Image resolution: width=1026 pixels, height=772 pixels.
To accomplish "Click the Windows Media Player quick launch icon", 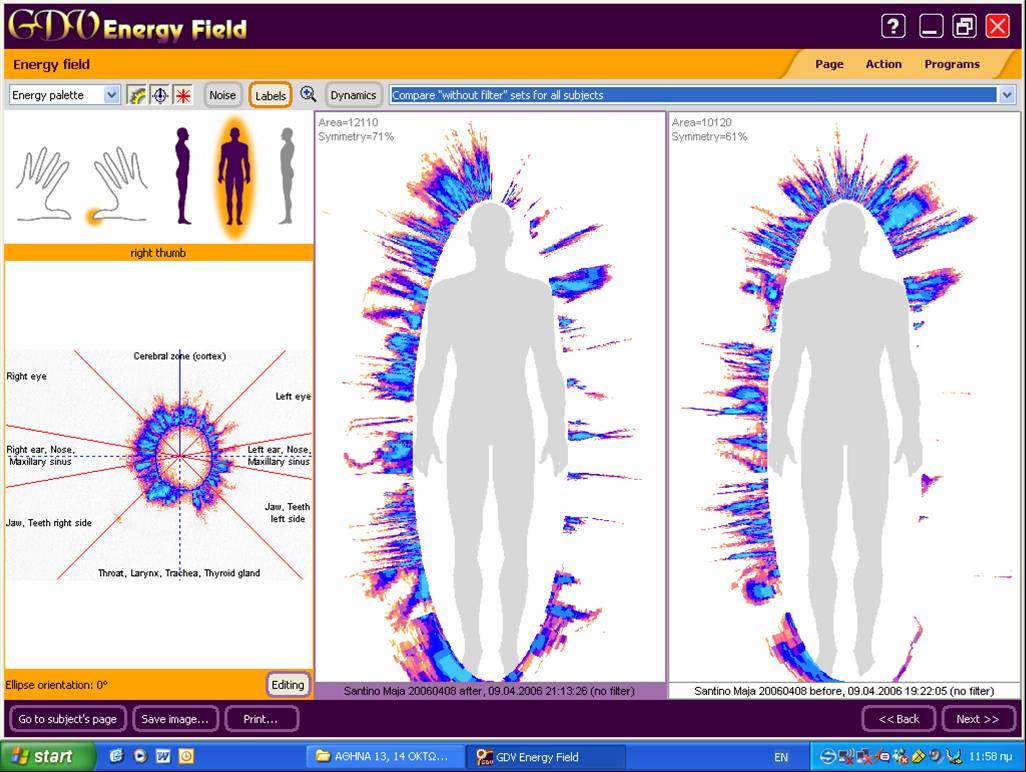I will tap(140, 756).
